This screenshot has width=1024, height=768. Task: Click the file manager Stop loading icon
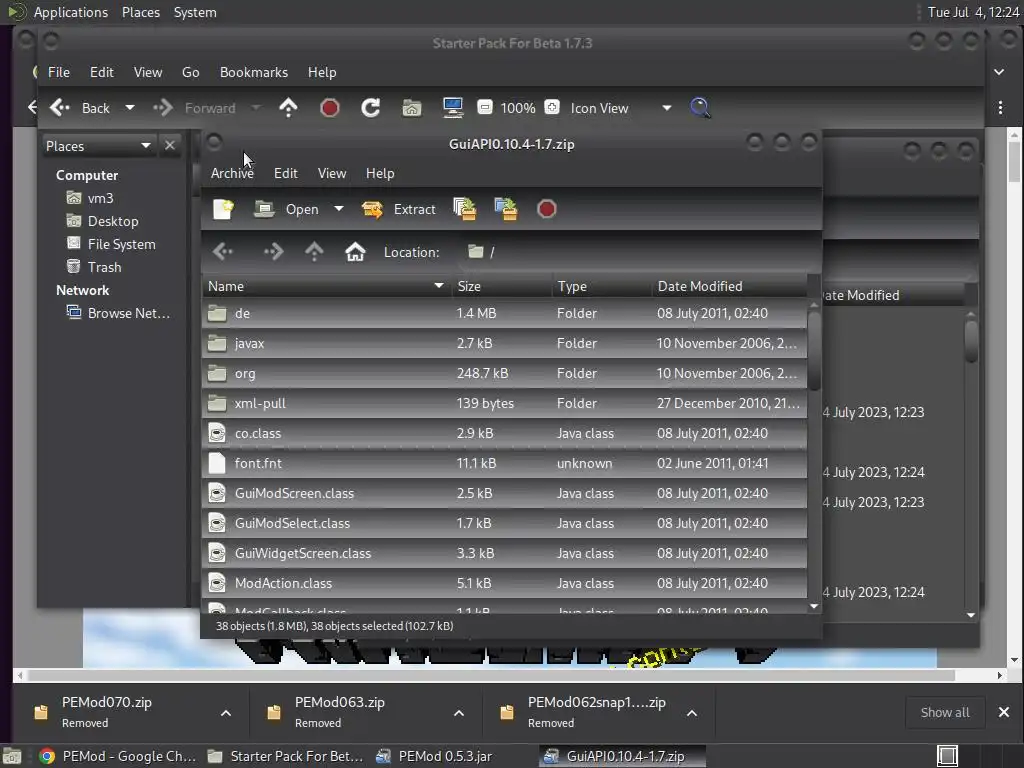click(330, 108)
